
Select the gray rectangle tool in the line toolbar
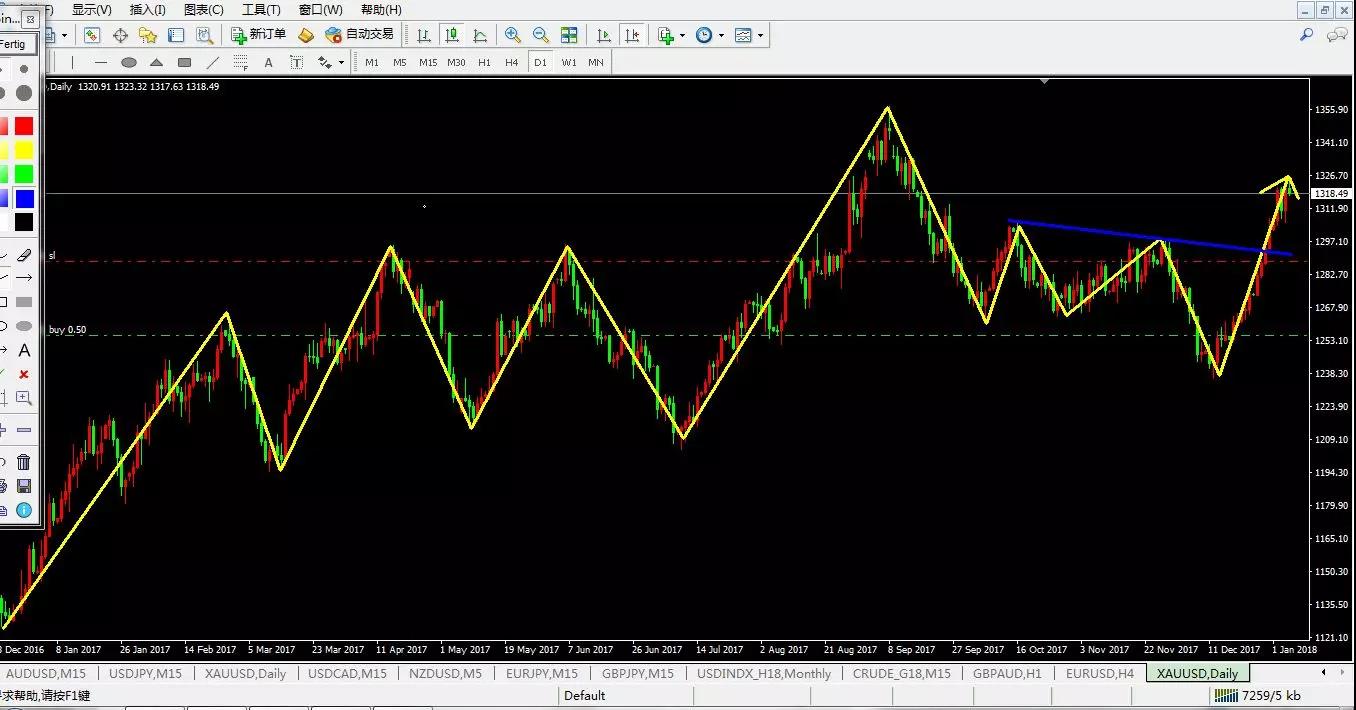coord(184,62)
